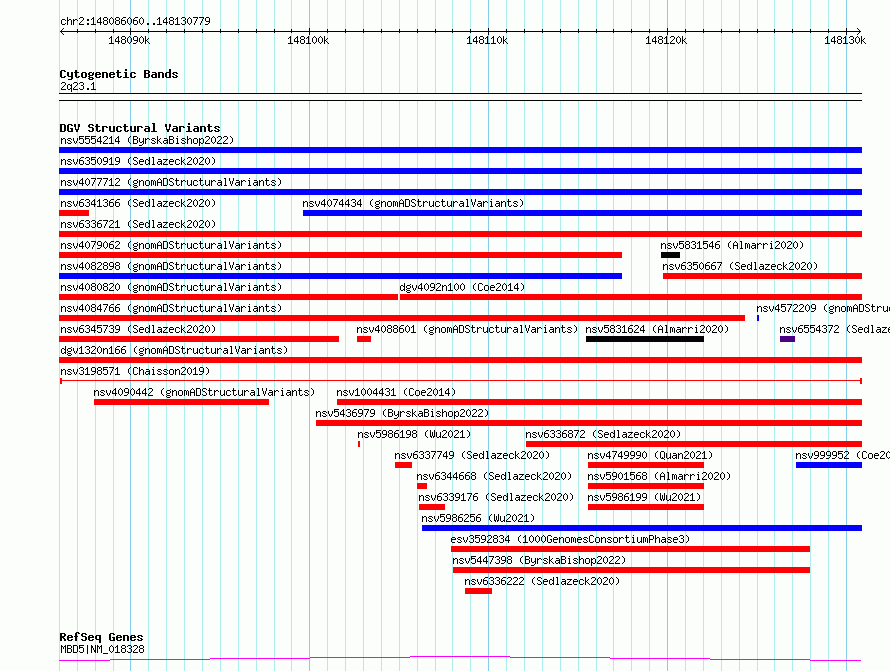Image resolution: width=890 pixels, height=671 pixels.
Task: Click the red bar under nsv5447398
Action: [631, 570]
